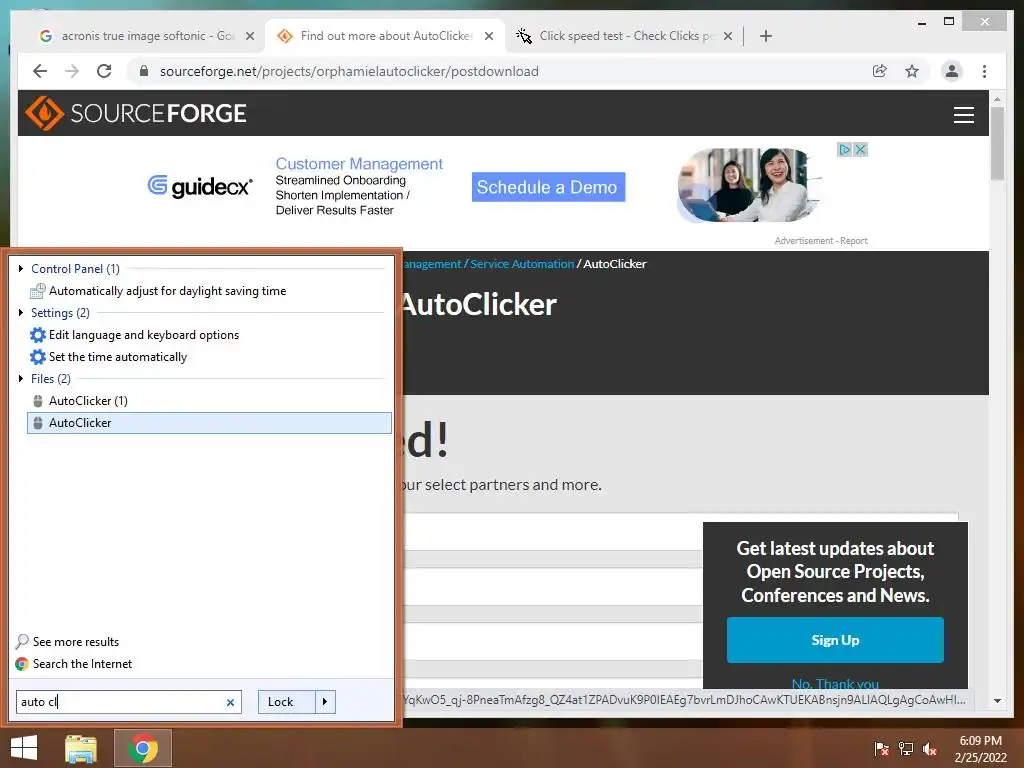The height and width of the screenshot is (768, 1024).
Task: Click Search the Internet
Action: pos(82,664)
